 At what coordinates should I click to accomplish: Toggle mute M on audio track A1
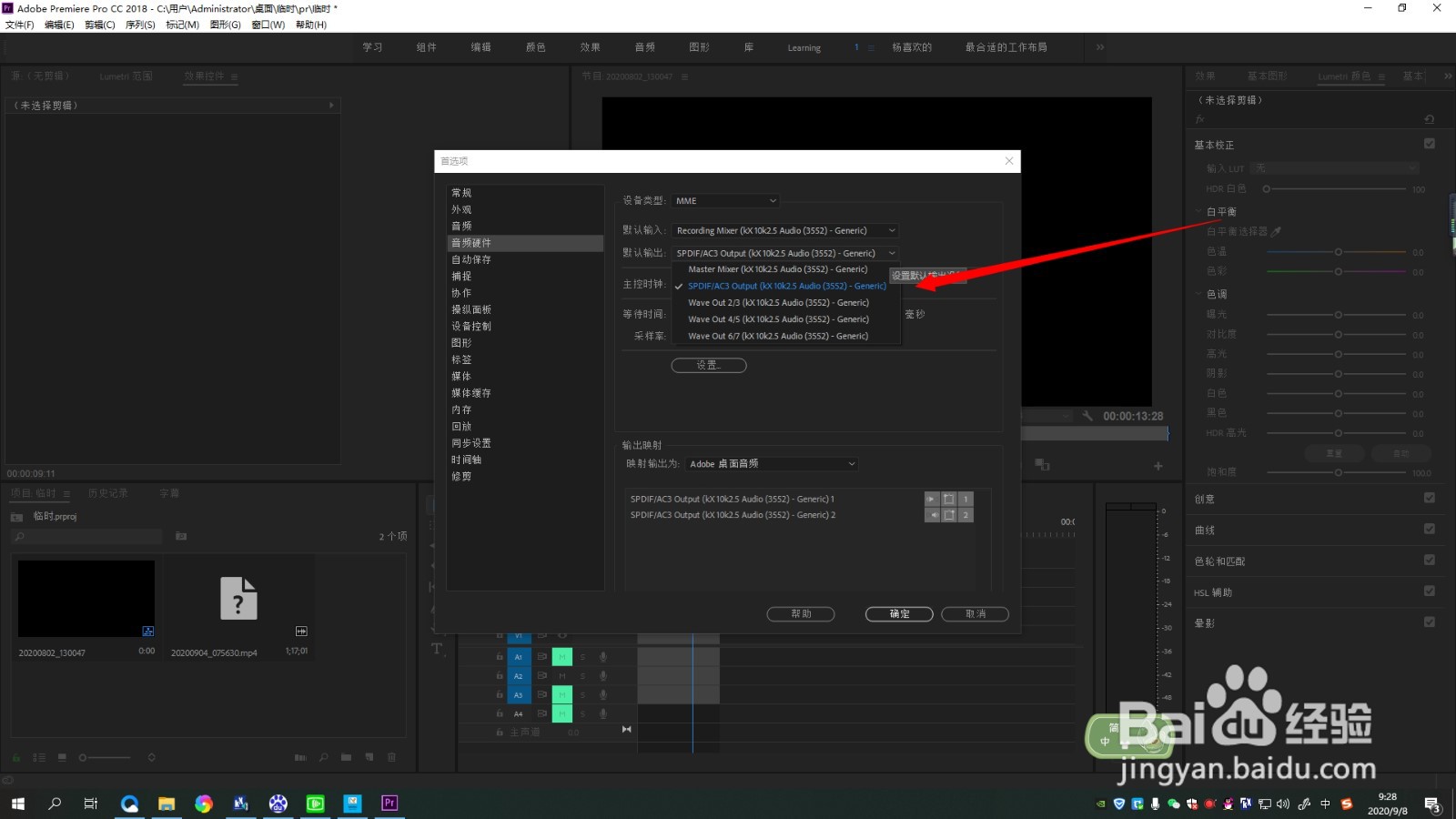pos(562,657)
